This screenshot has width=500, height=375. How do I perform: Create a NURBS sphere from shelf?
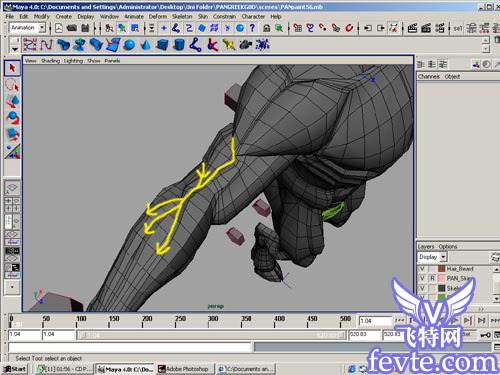(129, 44)
